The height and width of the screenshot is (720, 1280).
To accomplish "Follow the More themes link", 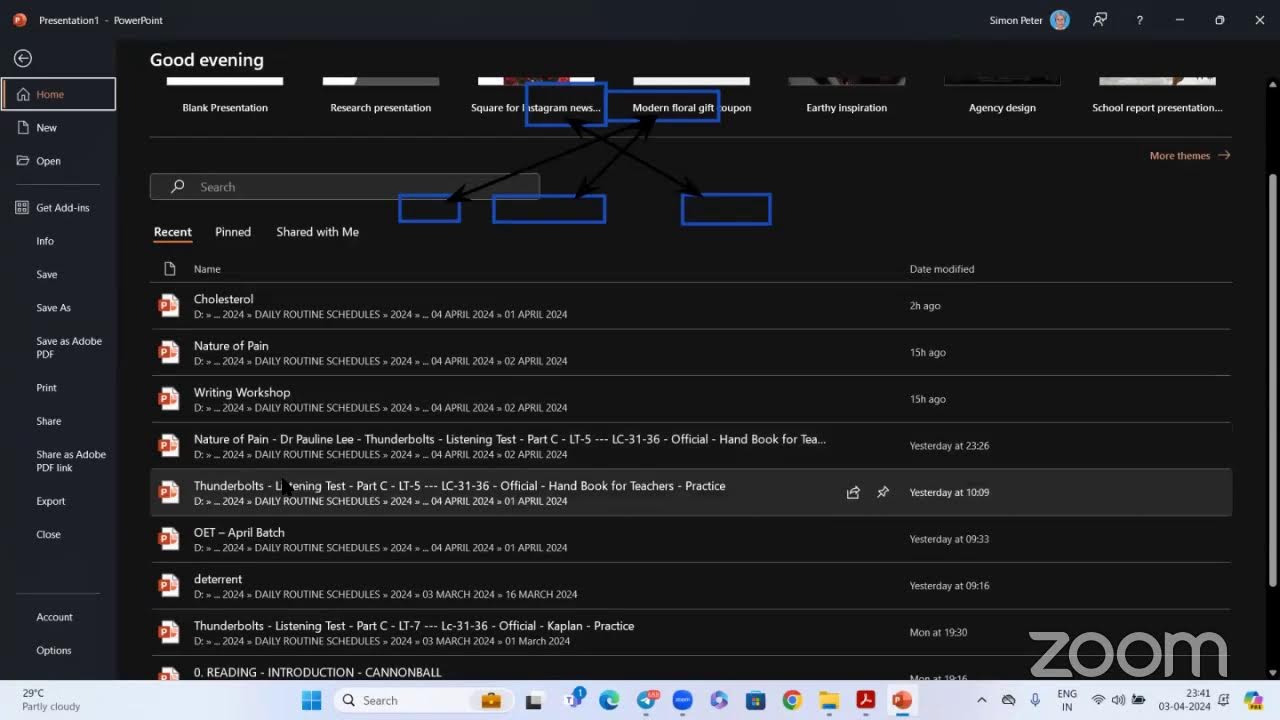I will pyautogui.click(x=1190, y=156).
